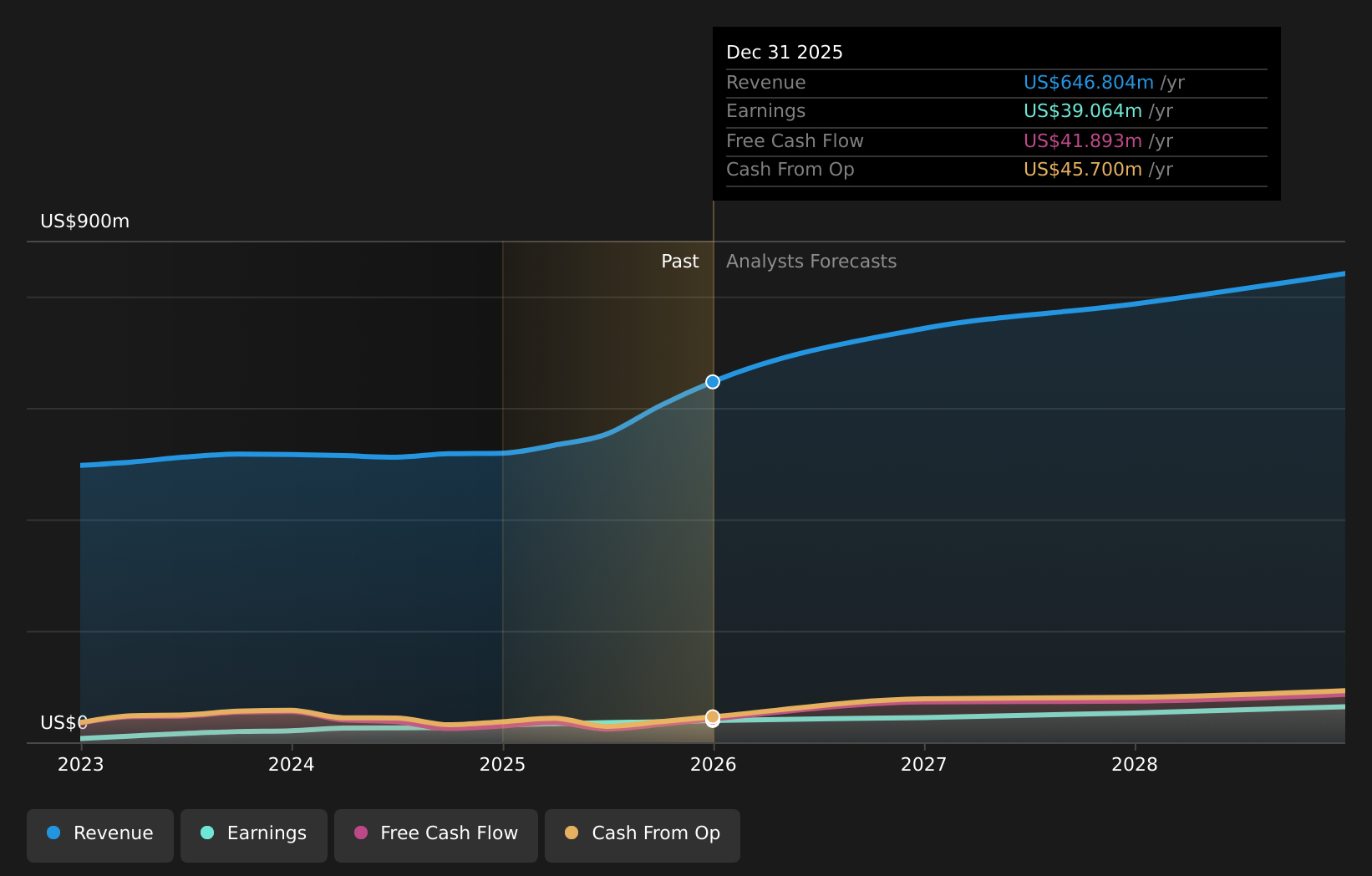Expand the Dec 31 2025 tooltip details
The height and width of the screenshot is (876, 1372).
[x=785, y=51]
